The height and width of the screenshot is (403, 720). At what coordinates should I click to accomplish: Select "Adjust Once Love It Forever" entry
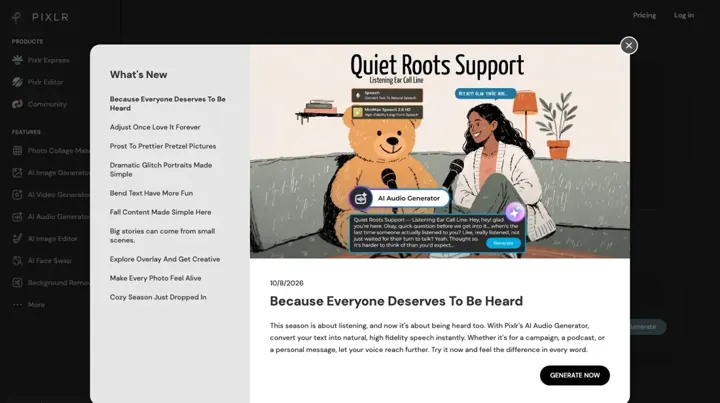tap(155, 127)
